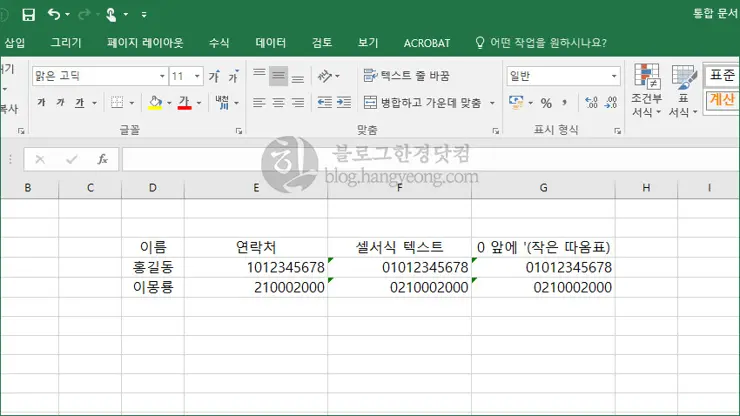Click the 어떤 작업을 원하시나요 search box

[x=541, y=42]
